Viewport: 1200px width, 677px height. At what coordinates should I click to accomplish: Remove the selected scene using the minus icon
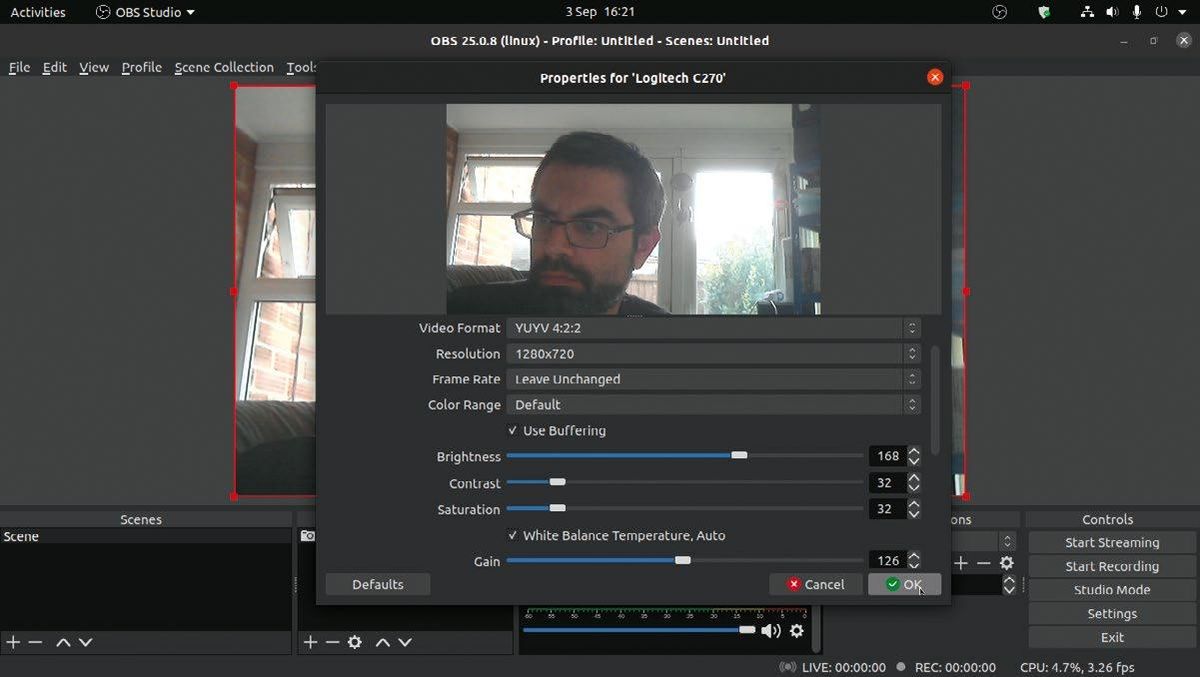point(36,642)
